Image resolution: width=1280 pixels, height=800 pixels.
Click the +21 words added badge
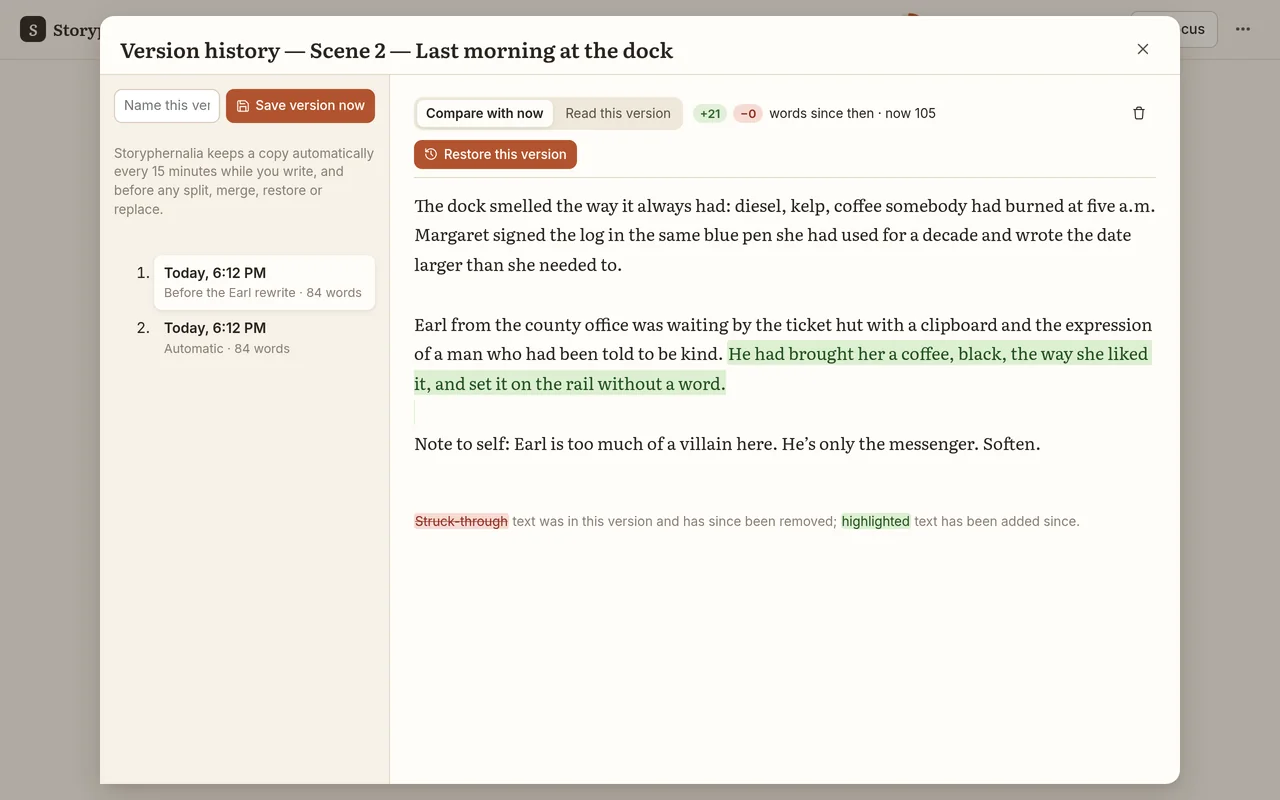pos(710,113)
